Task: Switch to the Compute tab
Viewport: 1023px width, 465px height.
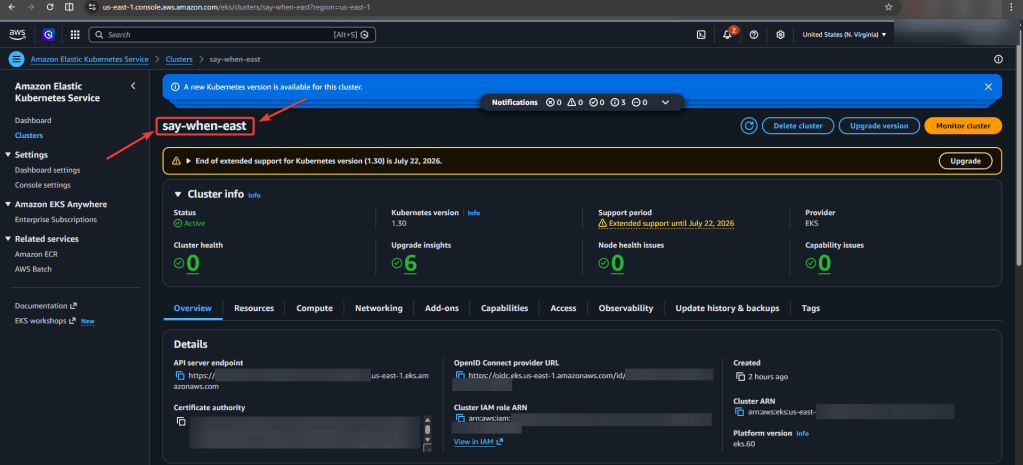Action: click(x=314, y=308)
